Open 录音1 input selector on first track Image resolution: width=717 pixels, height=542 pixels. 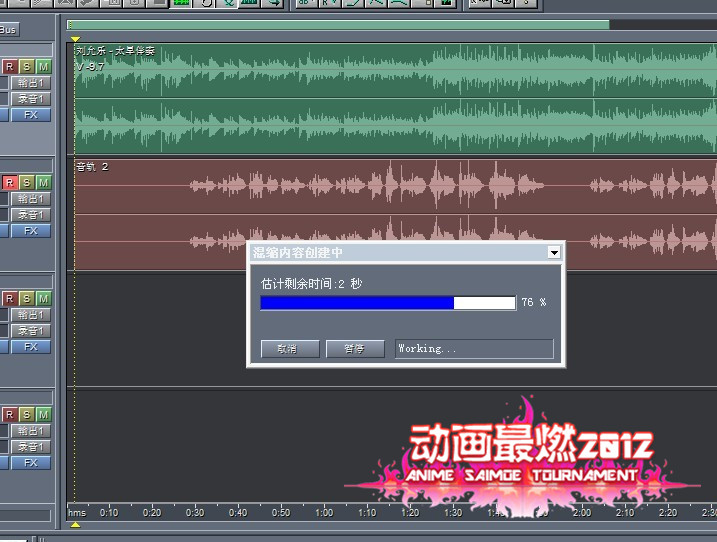(x=31, y=99)
